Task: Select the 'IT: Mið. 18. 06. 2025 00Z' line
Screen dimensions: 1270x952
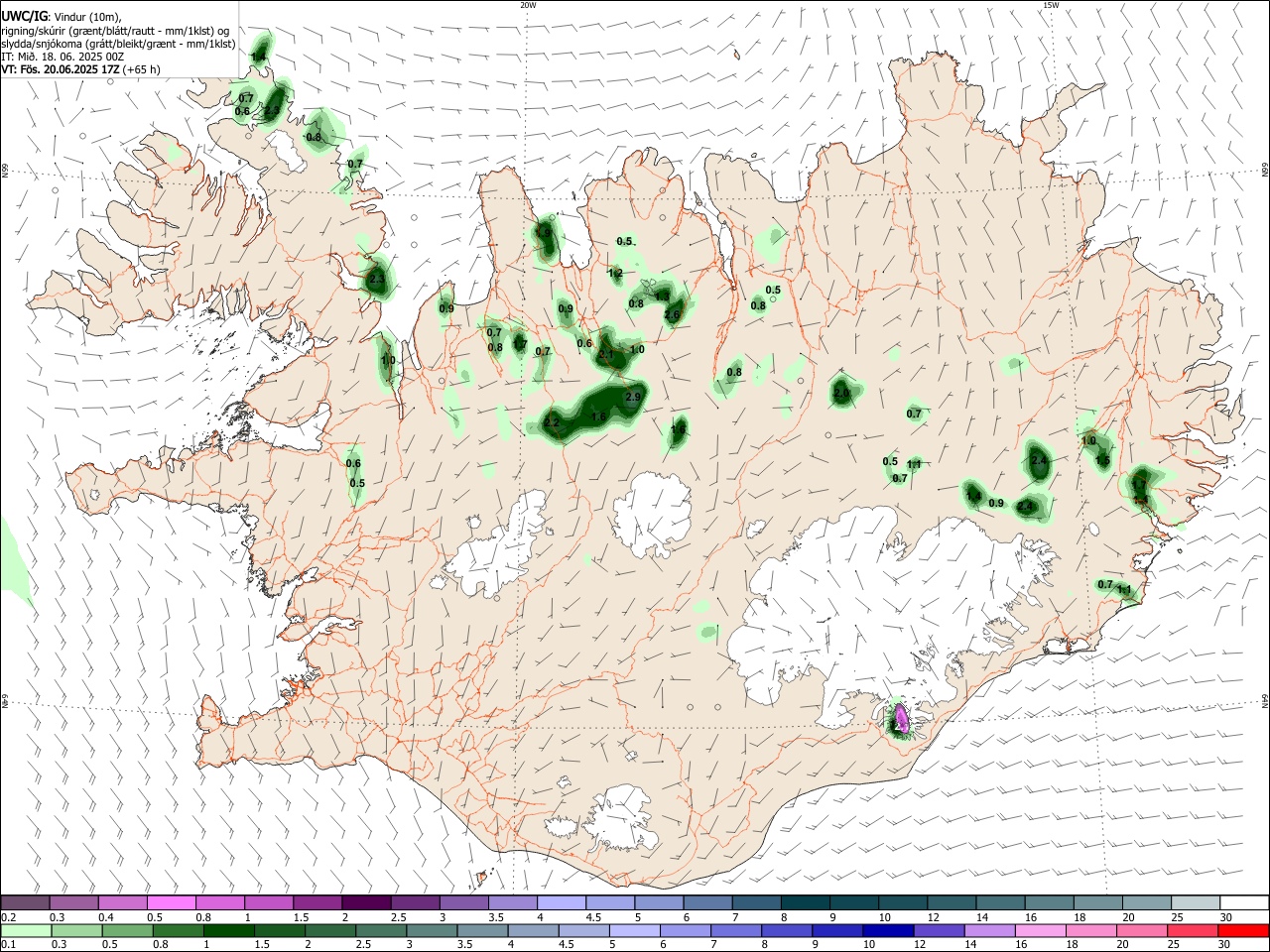Action: [63, 57]
